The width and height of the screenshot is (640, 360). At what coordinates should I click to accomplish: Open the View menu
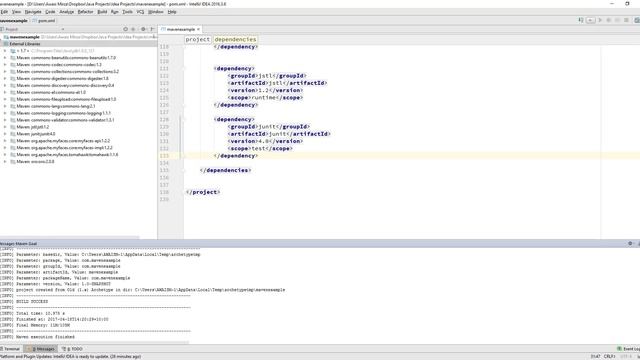tap(16, 12)
